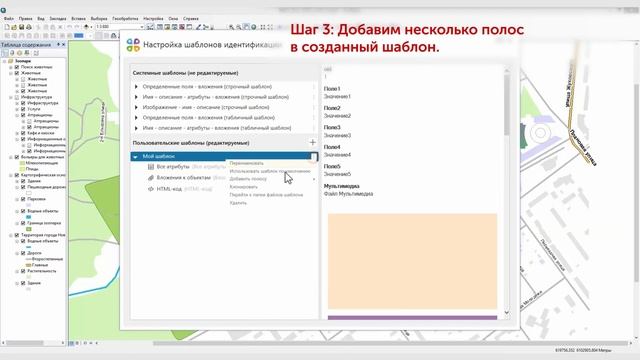
Task: Click the Zoom In magnifier tool
Action: click(231, 27)
